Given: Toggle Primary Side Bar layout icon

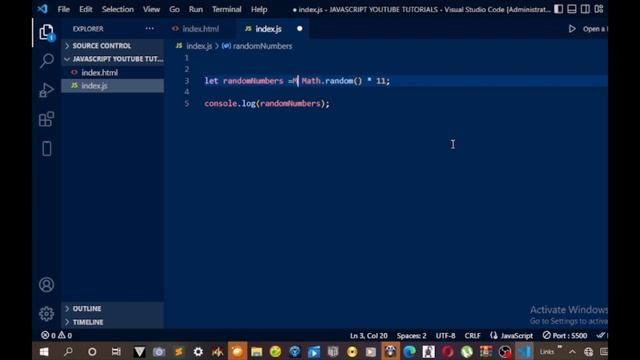Looking at the screenshot, I should pos(558,9).
